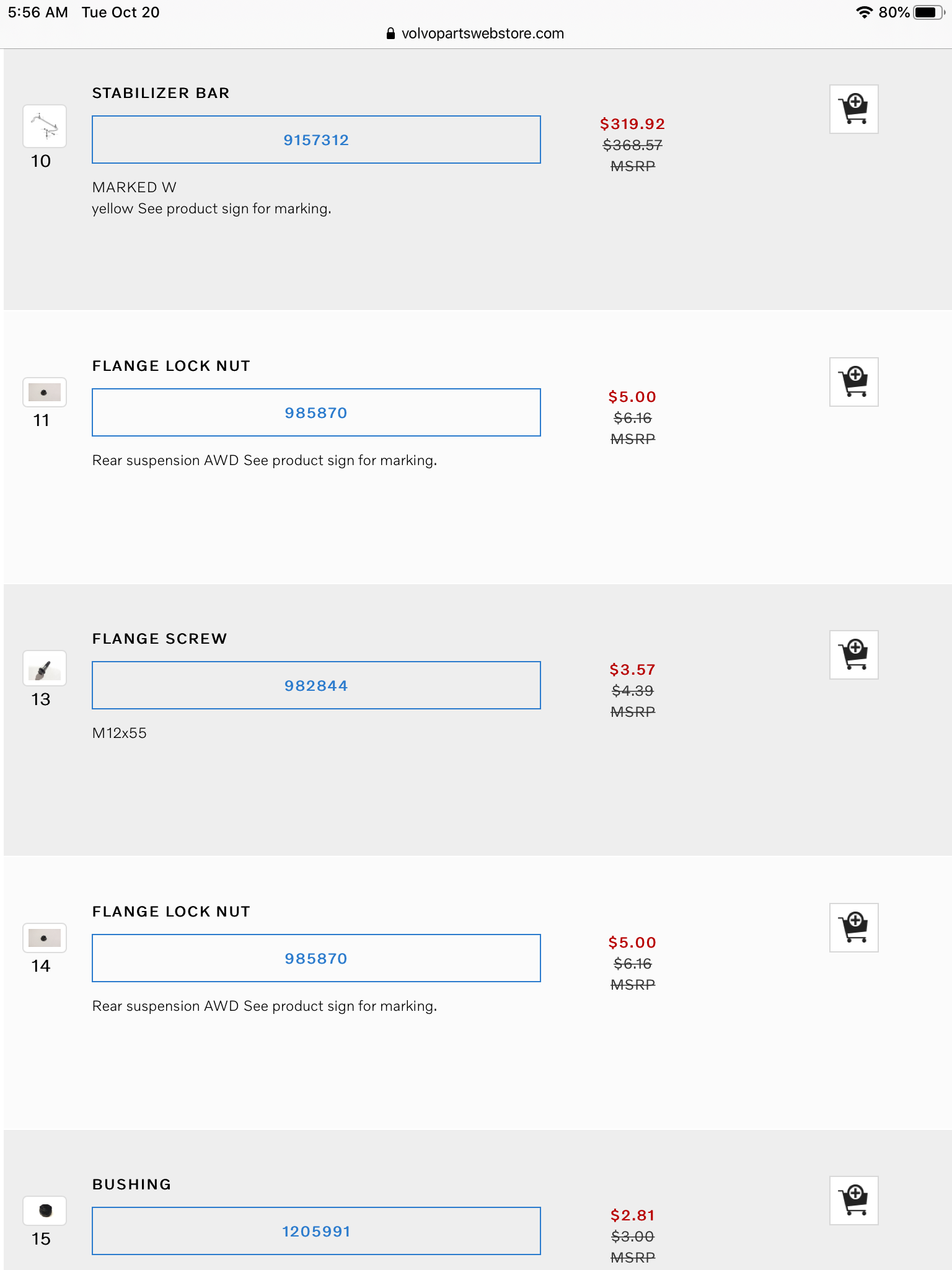View Flange Screw thumbnail image
This screenshot has width=952, height=1270.
coord(45,668)
